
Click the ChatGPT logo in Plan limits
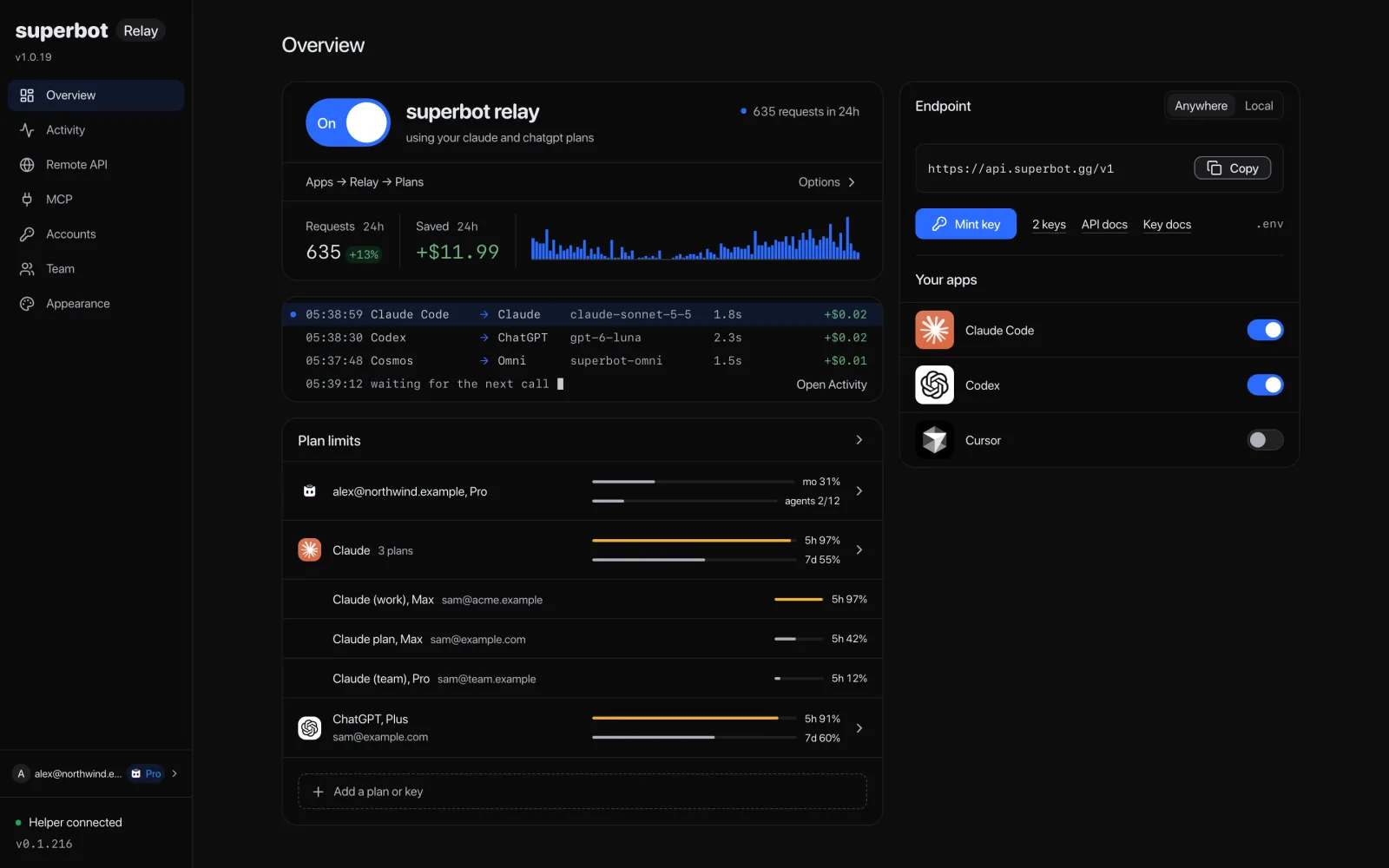point(309,727)
